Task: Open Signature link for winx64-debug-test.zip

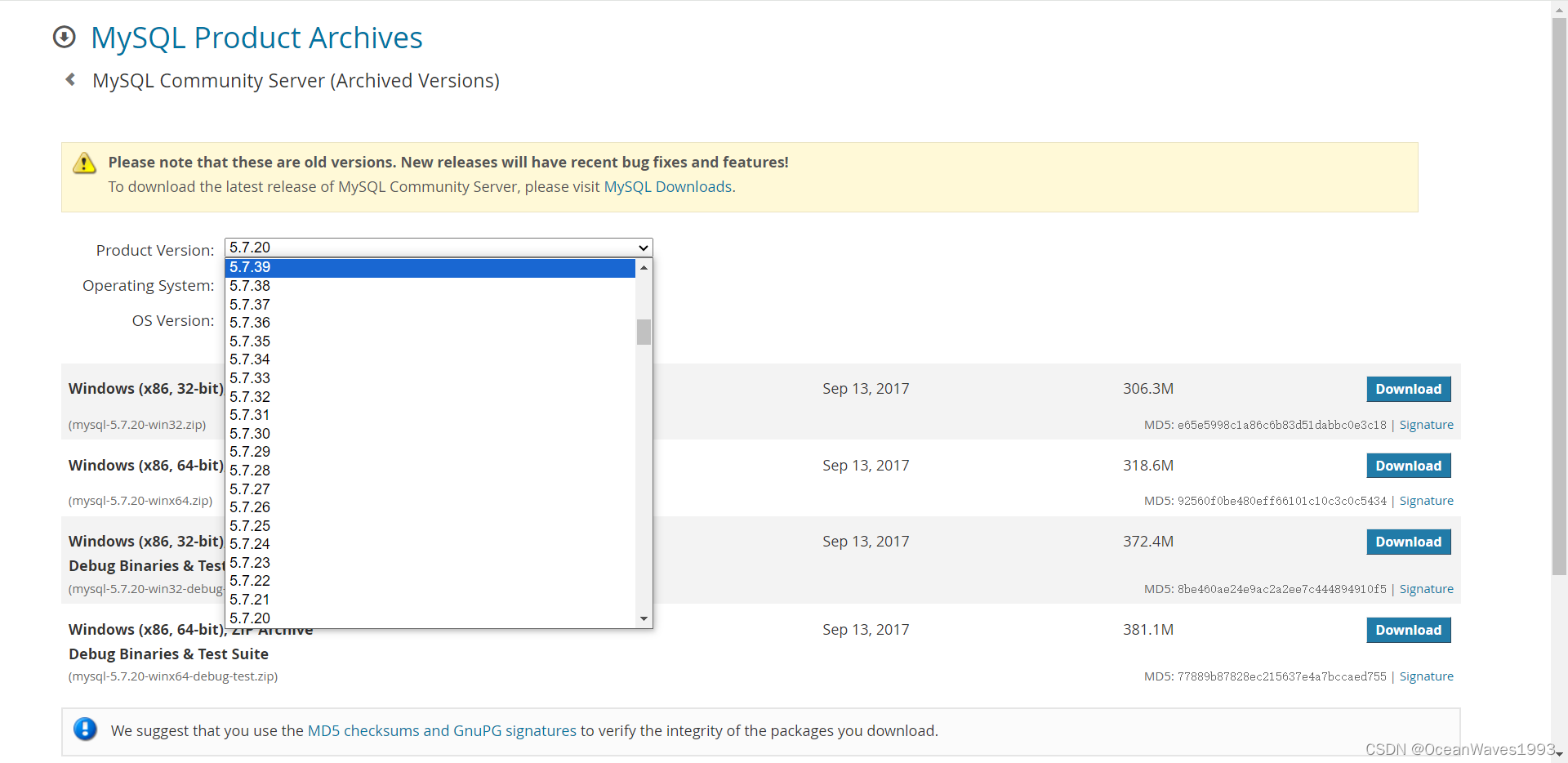Action: pos(1426,676)
